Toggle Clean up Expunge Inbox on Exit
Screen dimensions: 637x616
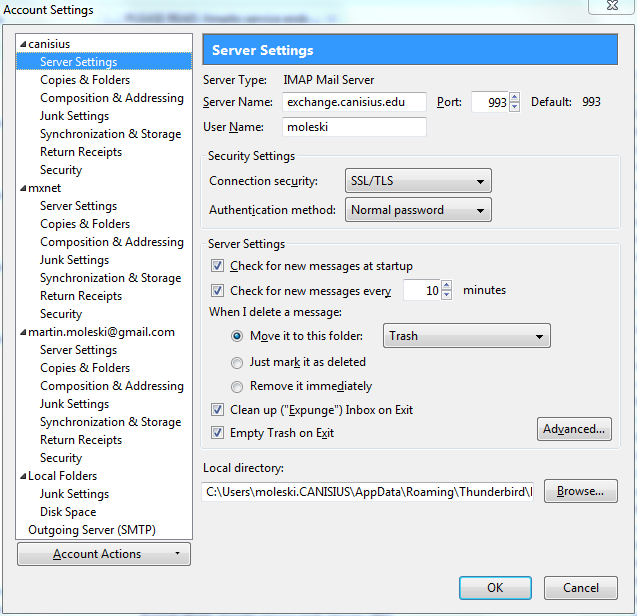pyautogui.click(x=217, y=410)
